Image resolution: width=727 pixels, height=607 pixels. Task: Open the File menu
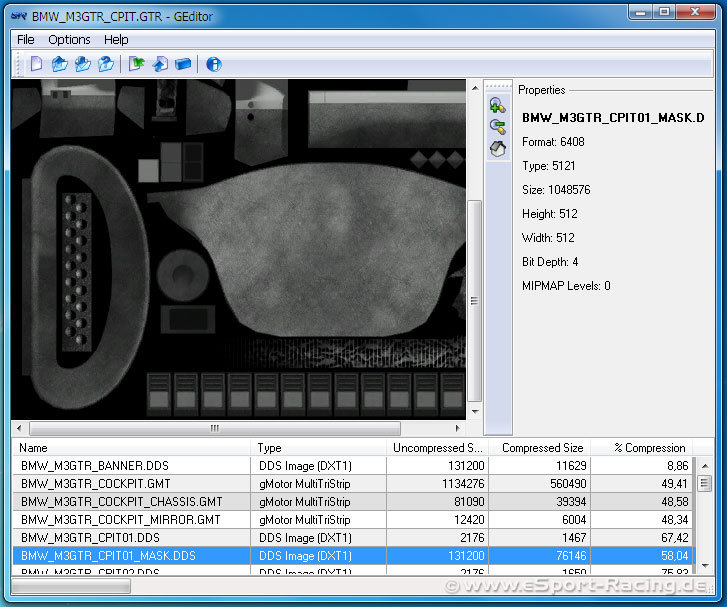[26, 40]
